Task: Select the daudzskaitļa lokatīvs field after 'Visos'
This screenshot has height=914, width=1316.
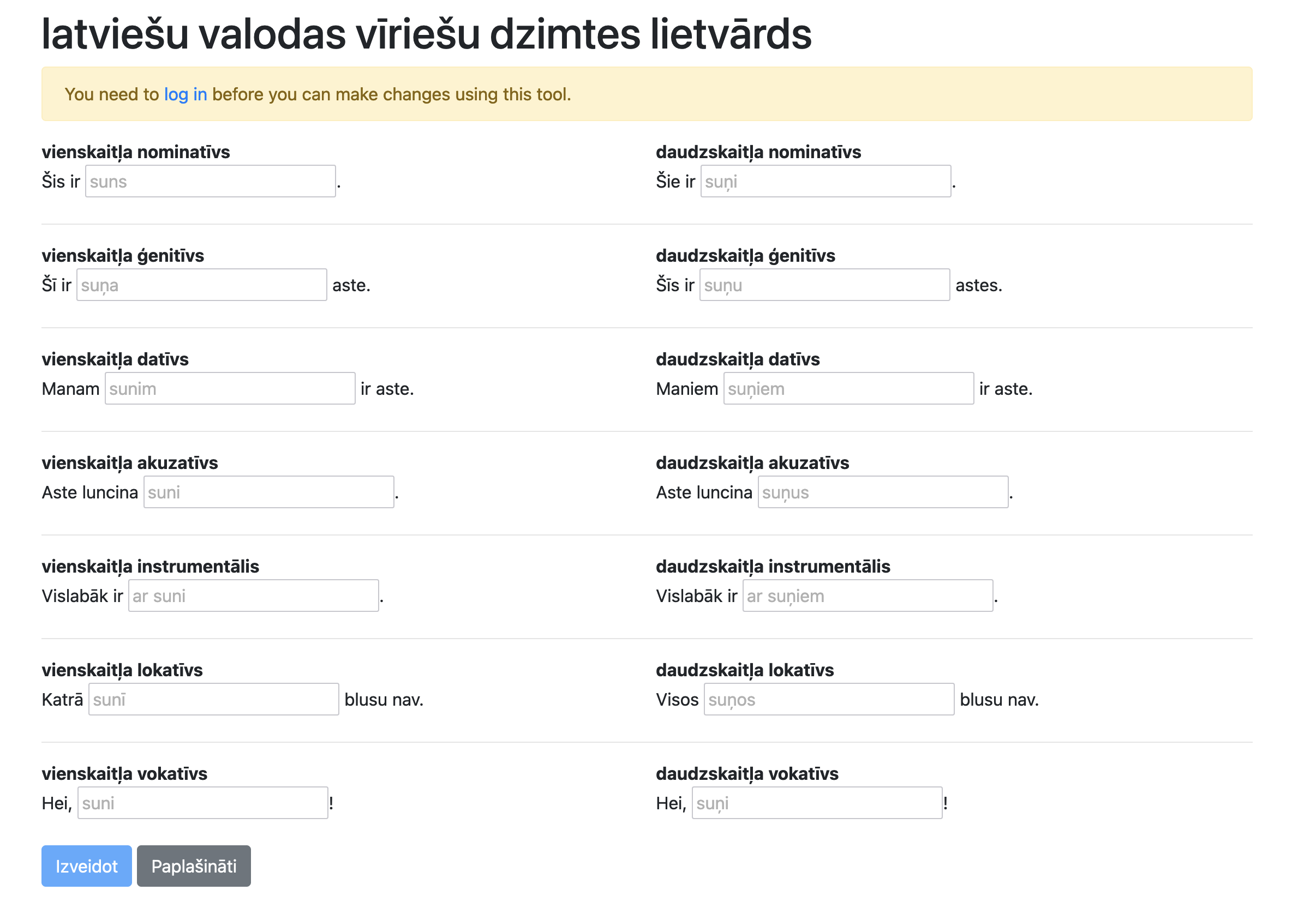Action: 829,699
